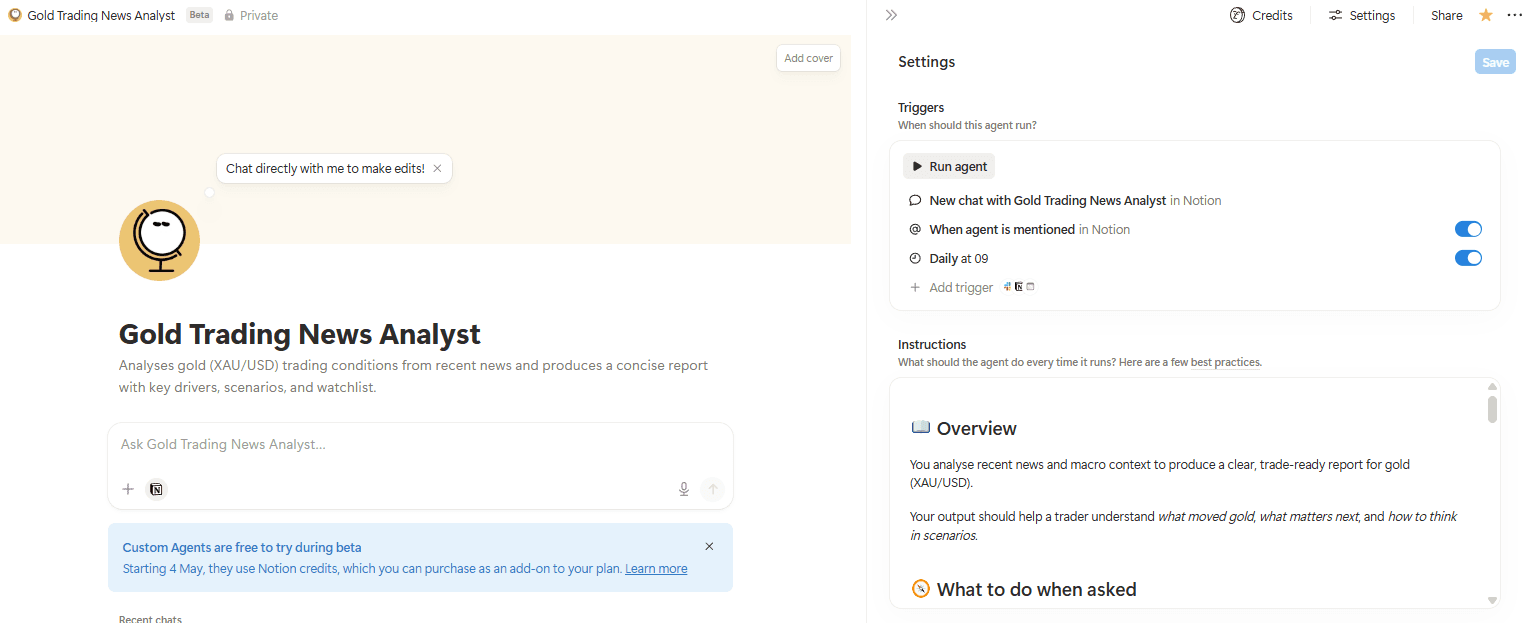1522x623 pixels.
Task: Dismiss the 'Chat directly with me' tooltip
Action: 437,168
